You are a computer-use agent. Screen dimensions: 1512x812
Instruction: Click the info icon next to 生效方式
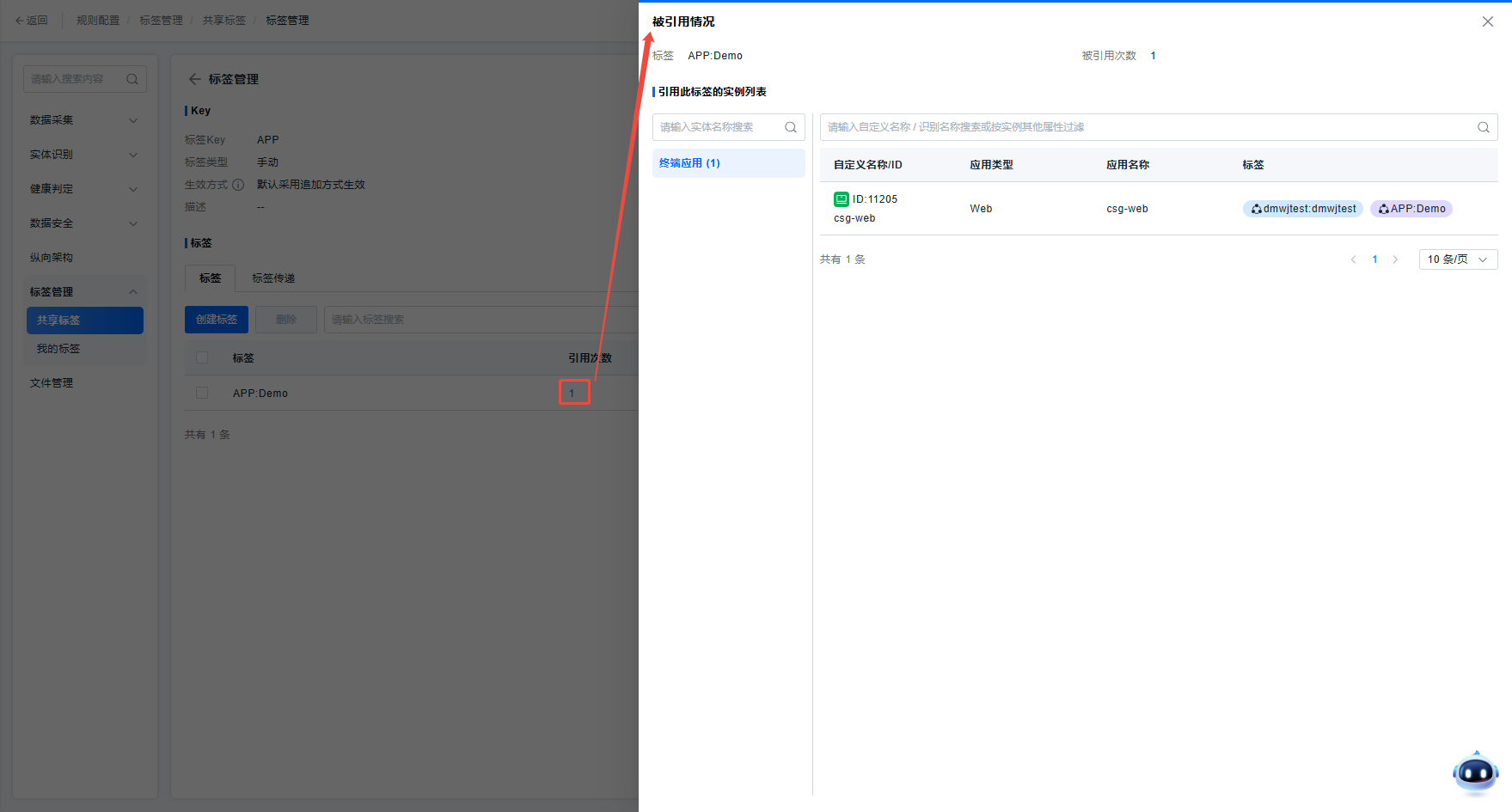238,185
